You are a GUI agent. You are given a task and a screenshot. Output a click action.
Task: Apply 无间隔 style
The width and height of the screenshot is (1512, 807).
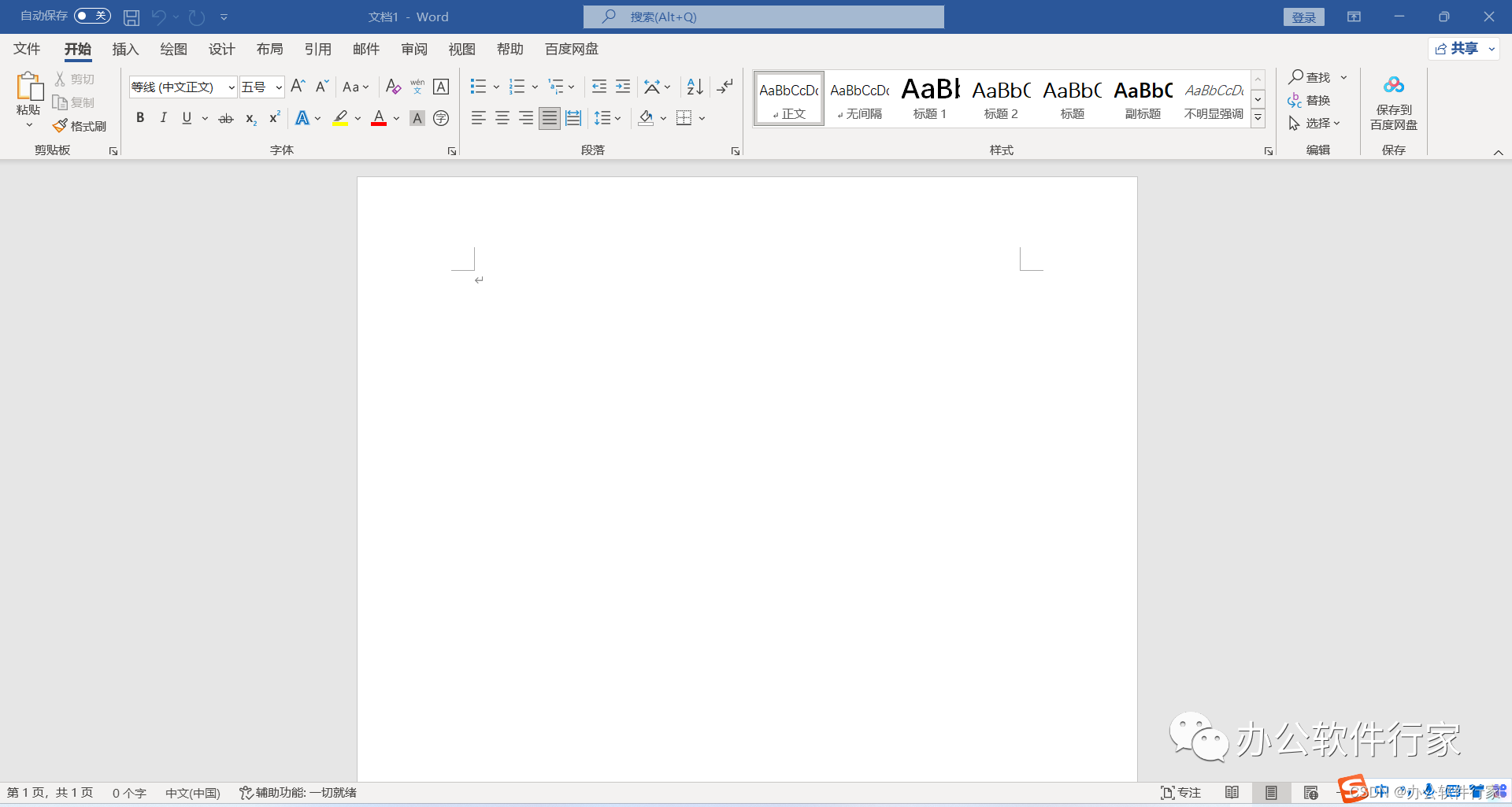pyautogui.click(x=859, y=98)
